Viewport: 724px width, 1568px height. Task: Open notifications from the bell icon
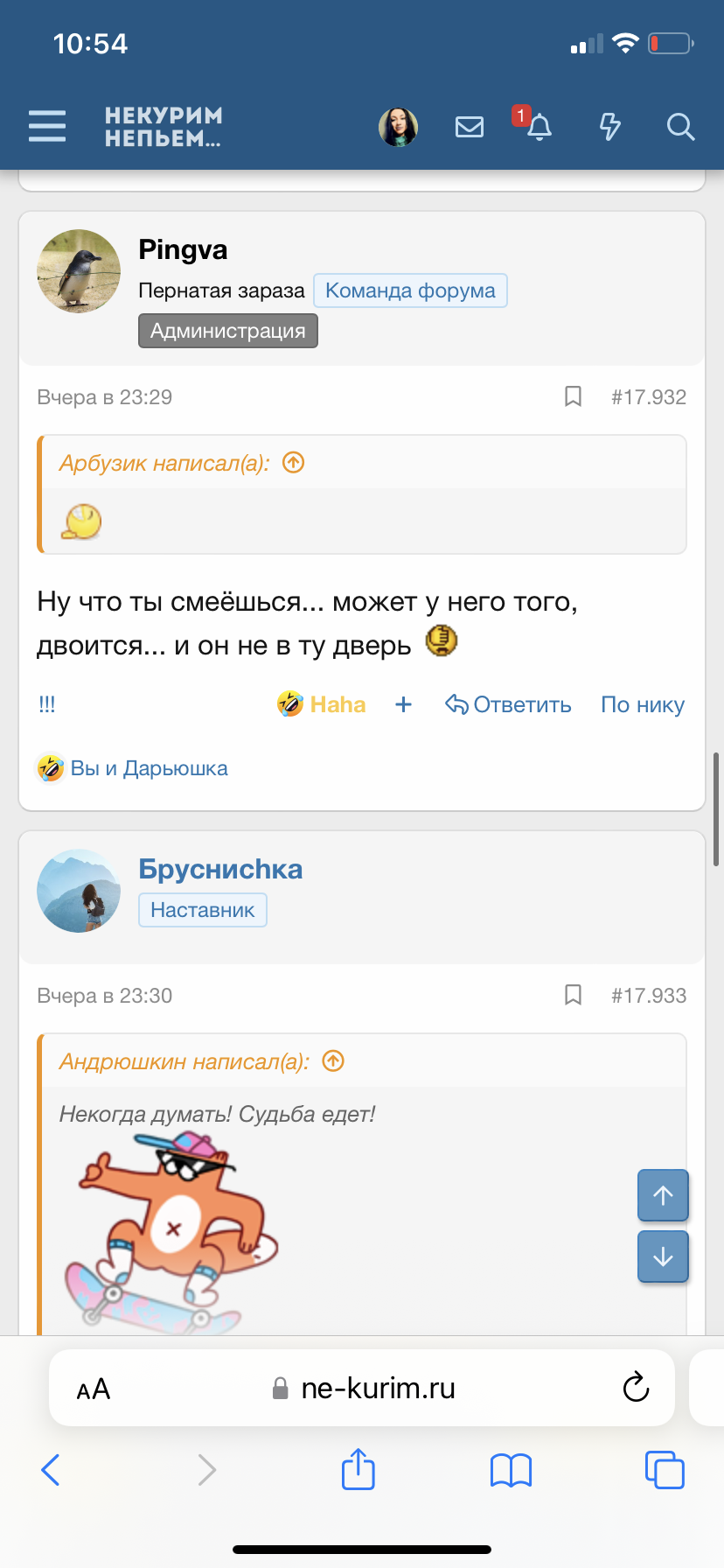click(x=539, y=128)
